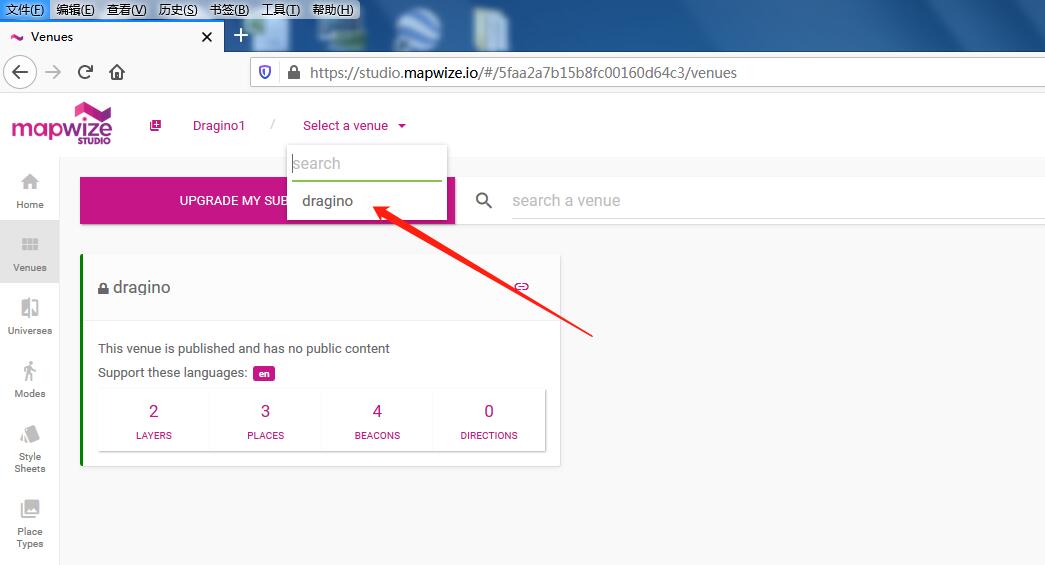
Task: Open the dragino venue card title
Action: (x=141, y=287)
